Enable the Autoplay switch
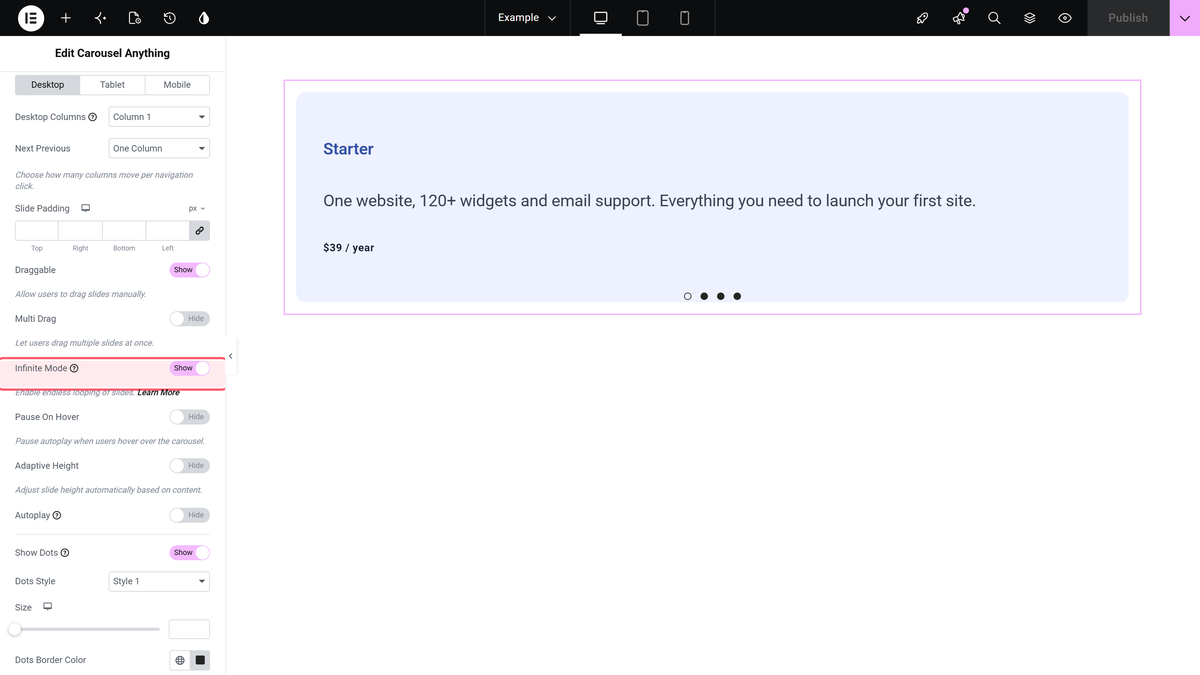The image size is (1200, 675). pos(190,515)
